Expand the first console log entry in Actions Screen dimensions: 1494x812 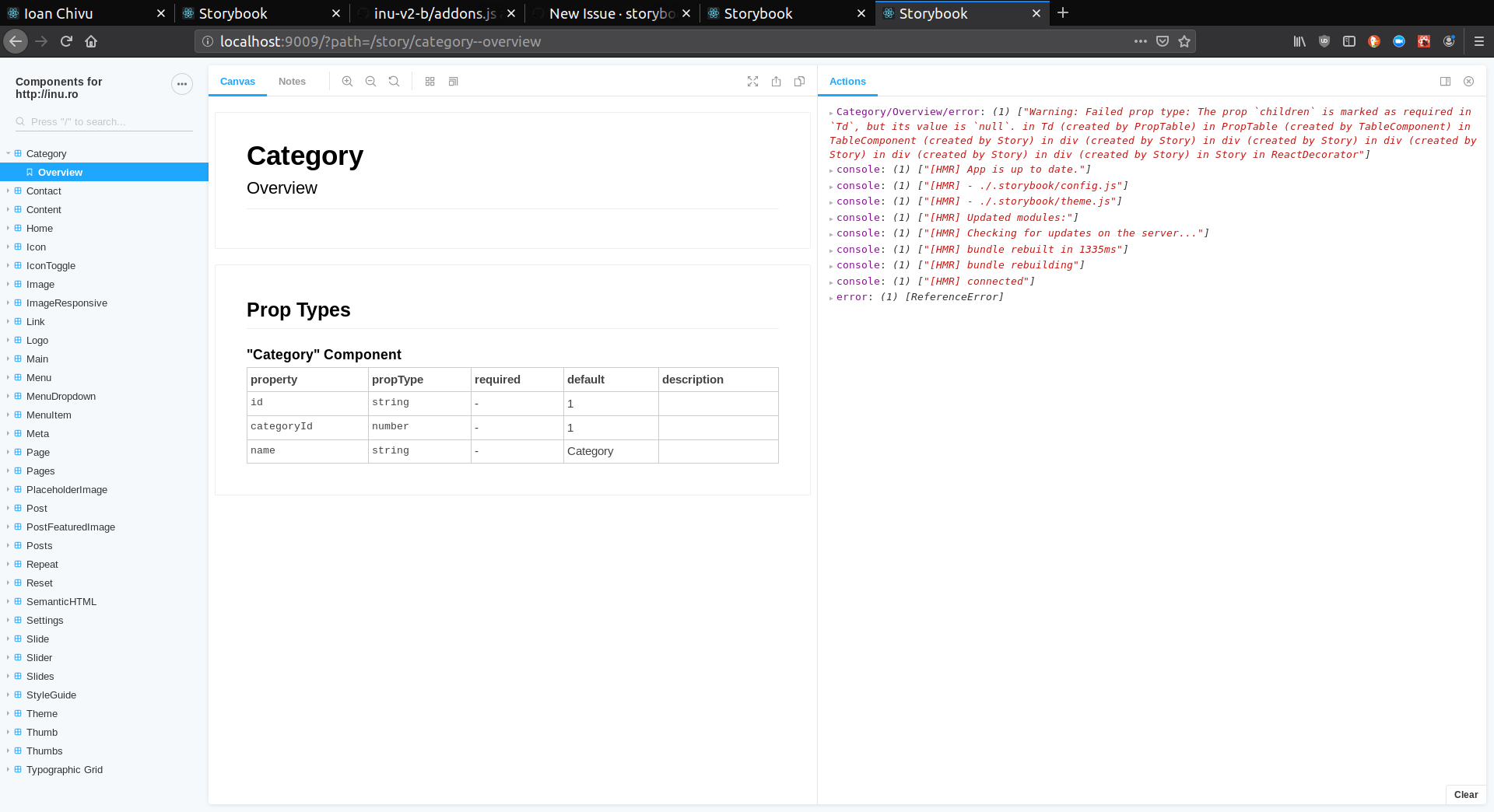pyautogui.click(x=832, y=170)
